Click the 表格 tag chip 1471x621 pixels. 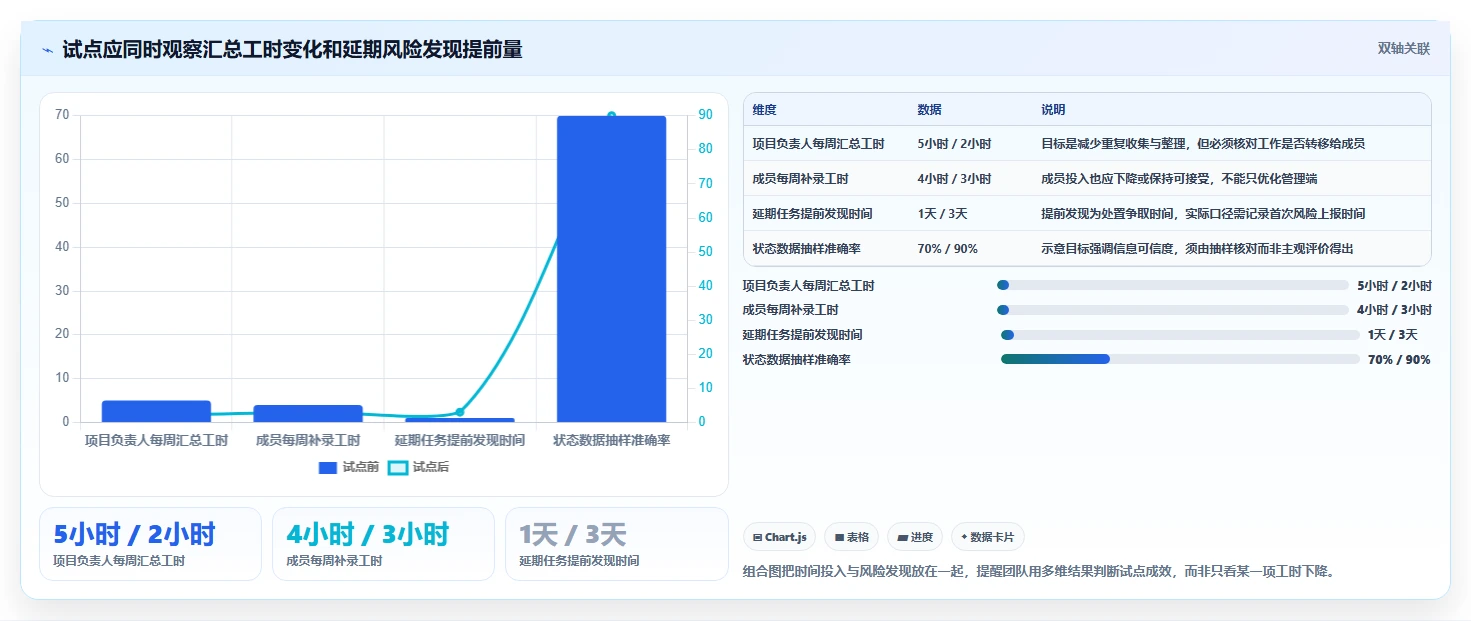pos(852,537)
